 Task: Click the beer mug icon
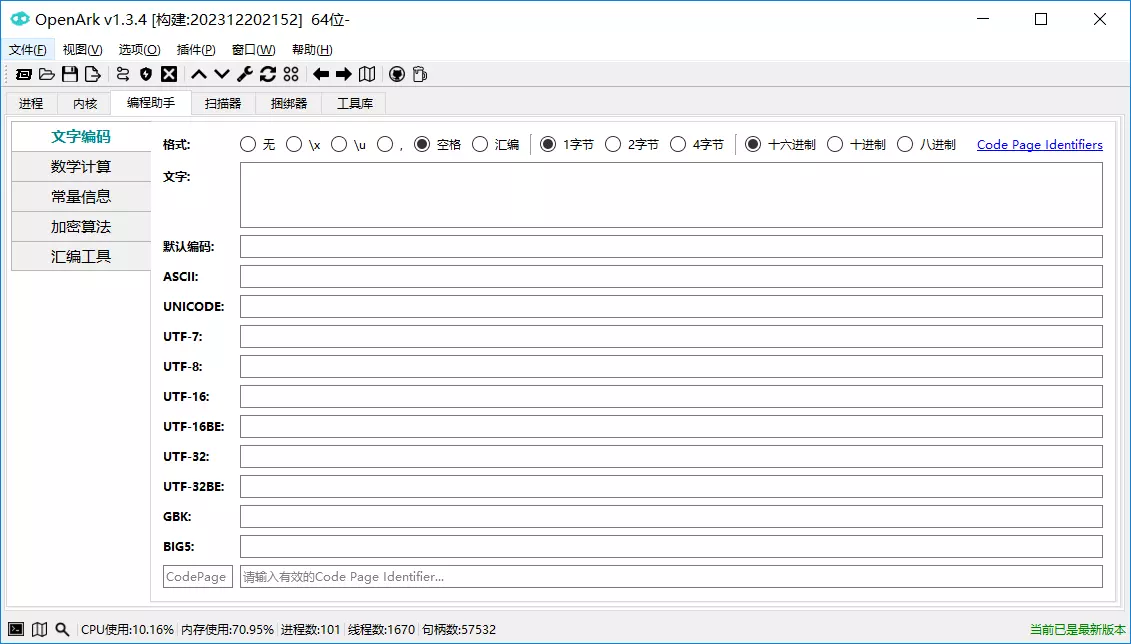coord(419,74)
